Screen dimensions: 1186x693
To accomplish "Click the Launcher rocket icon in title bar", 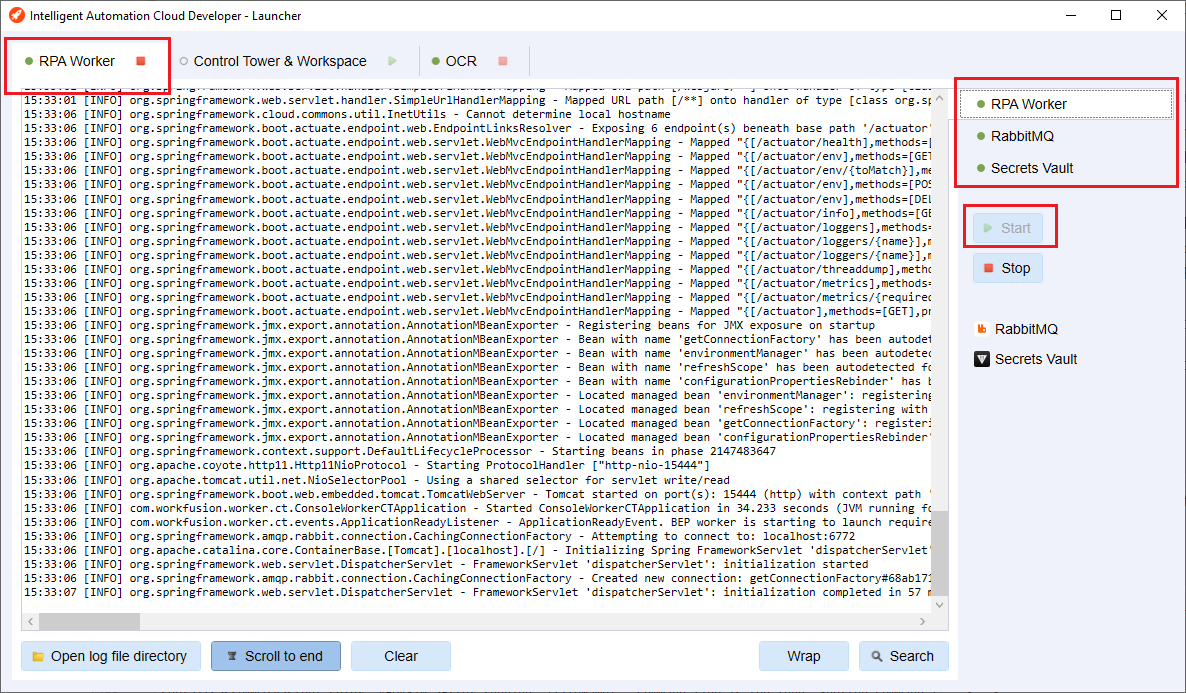I will tap(17, 15).
